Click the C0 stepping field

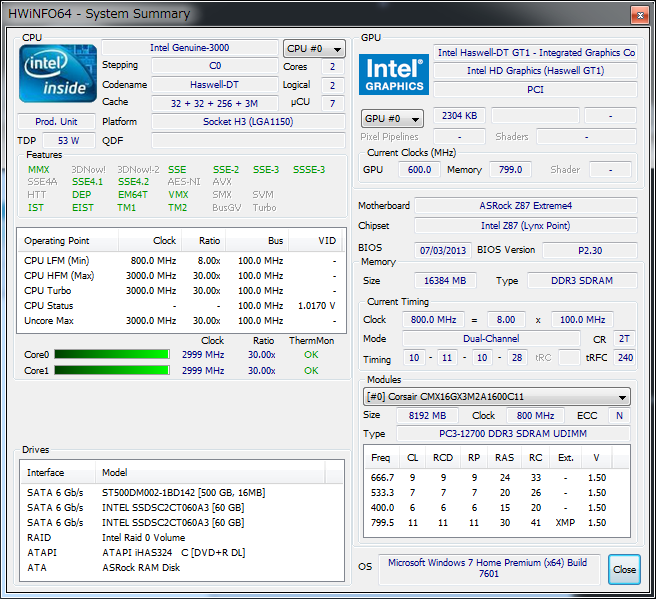[215, 66]
